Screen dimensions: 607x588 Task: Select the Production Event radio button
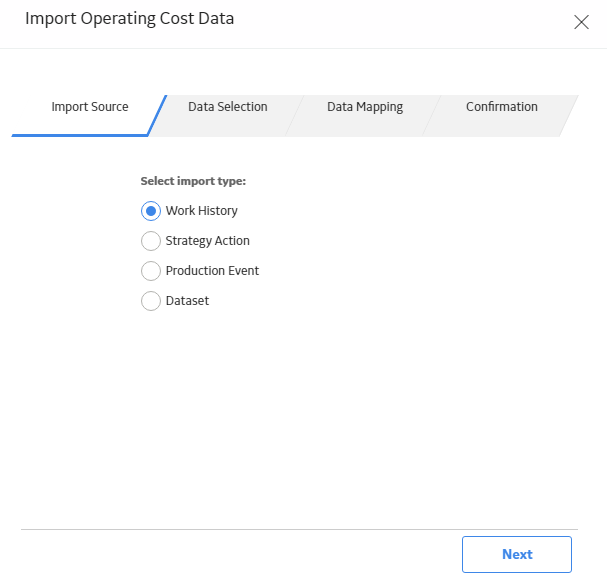(151, 271)
